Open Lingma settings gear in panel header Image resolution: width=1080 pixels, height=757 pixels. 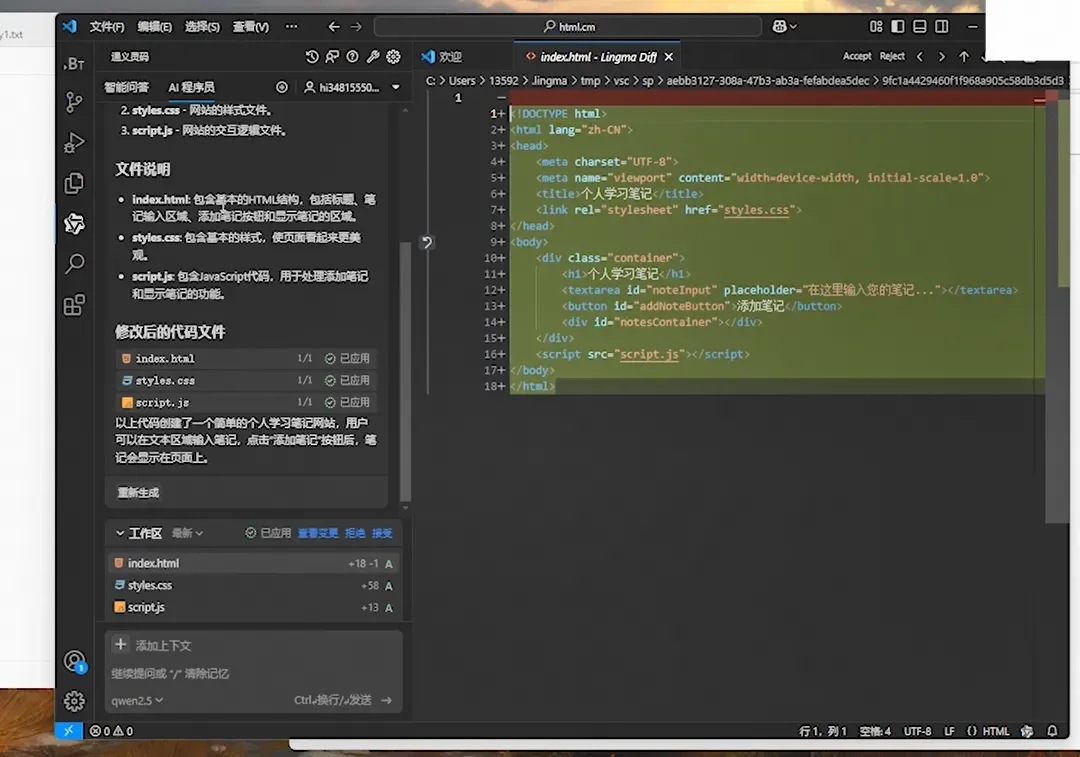[x=393, y=57]
